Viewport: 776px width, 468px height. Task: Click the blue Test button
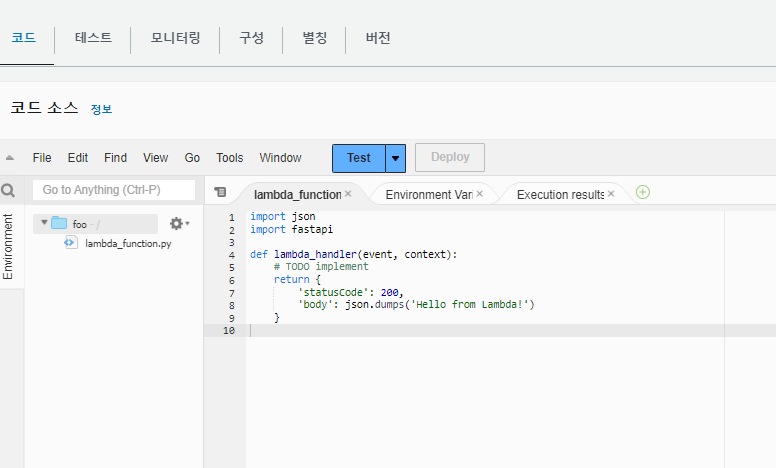[x=358, y=158]
